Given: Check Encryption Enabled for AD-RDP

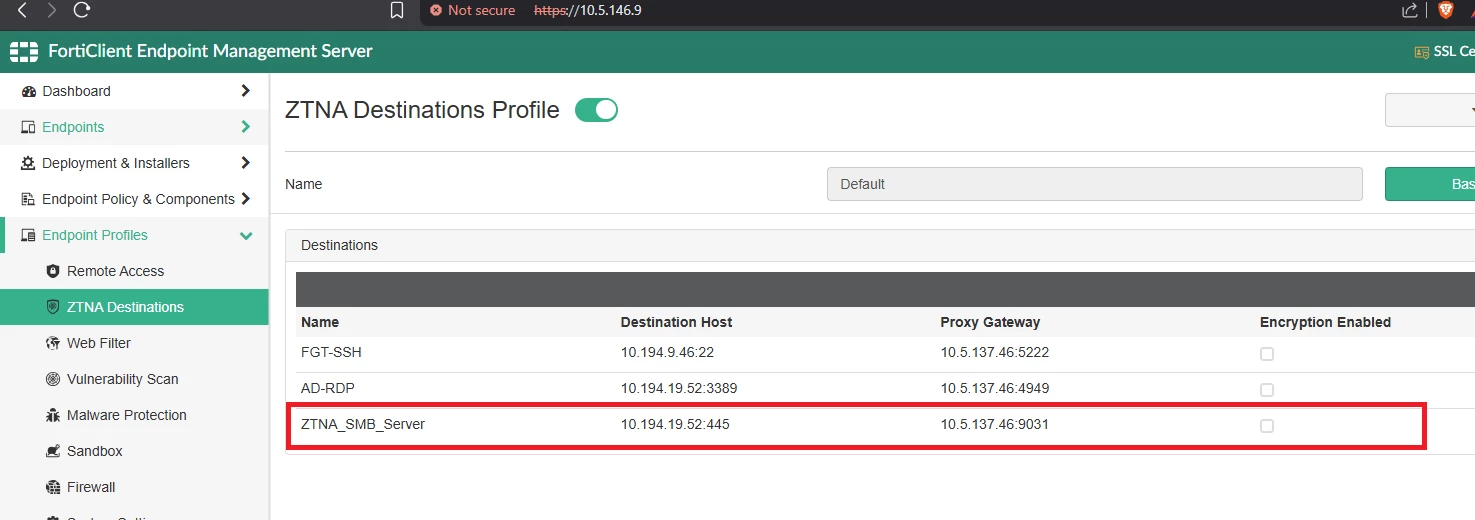Looking at the screenshot, I should (1267, 389).
